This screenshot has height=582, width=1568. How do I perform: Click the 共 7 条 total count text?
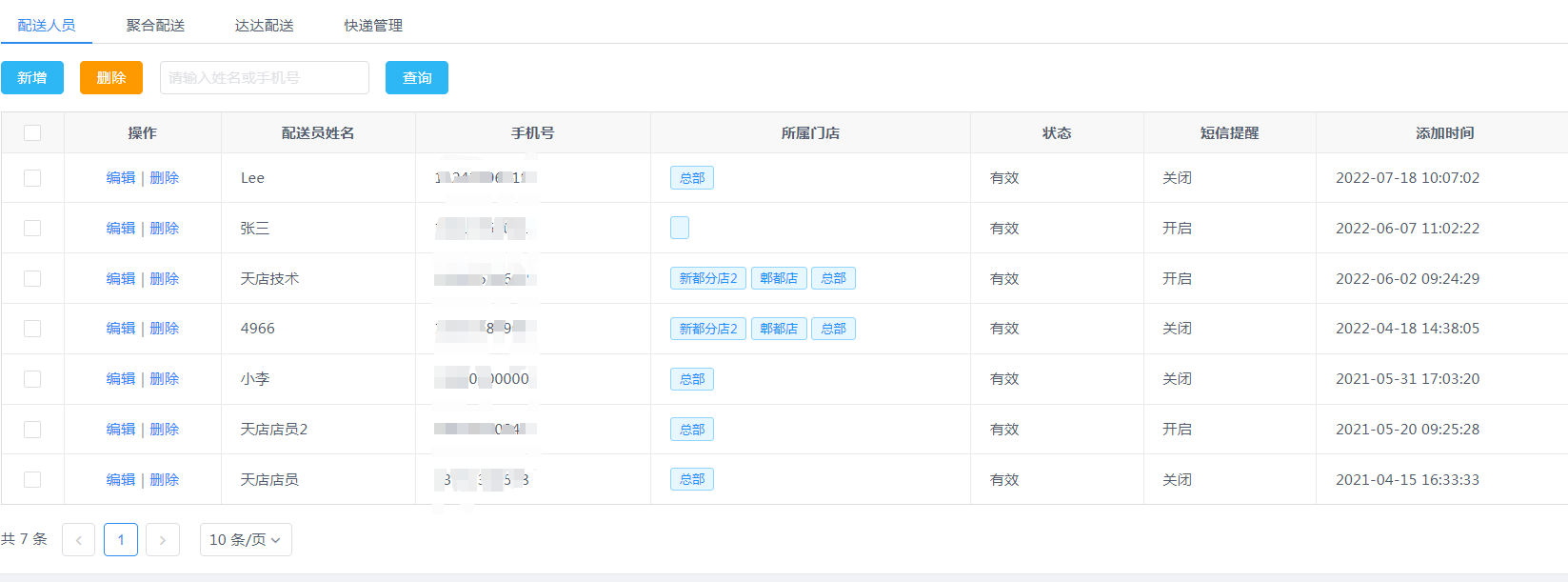(x=24, y=539)
